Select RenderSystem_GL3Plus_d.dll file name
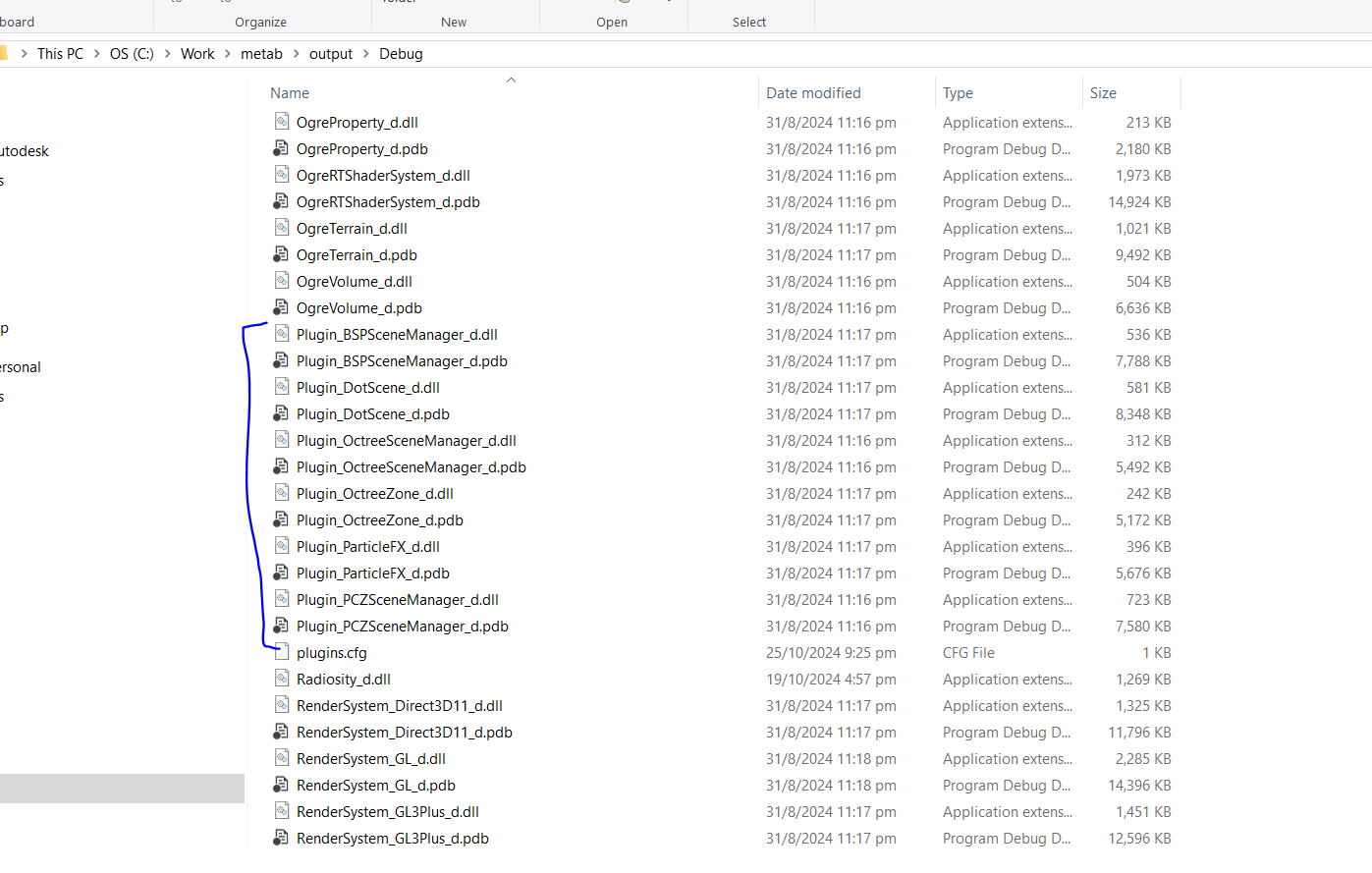The width and height of the screenshot is (1372, 873). tap(388, 812)
